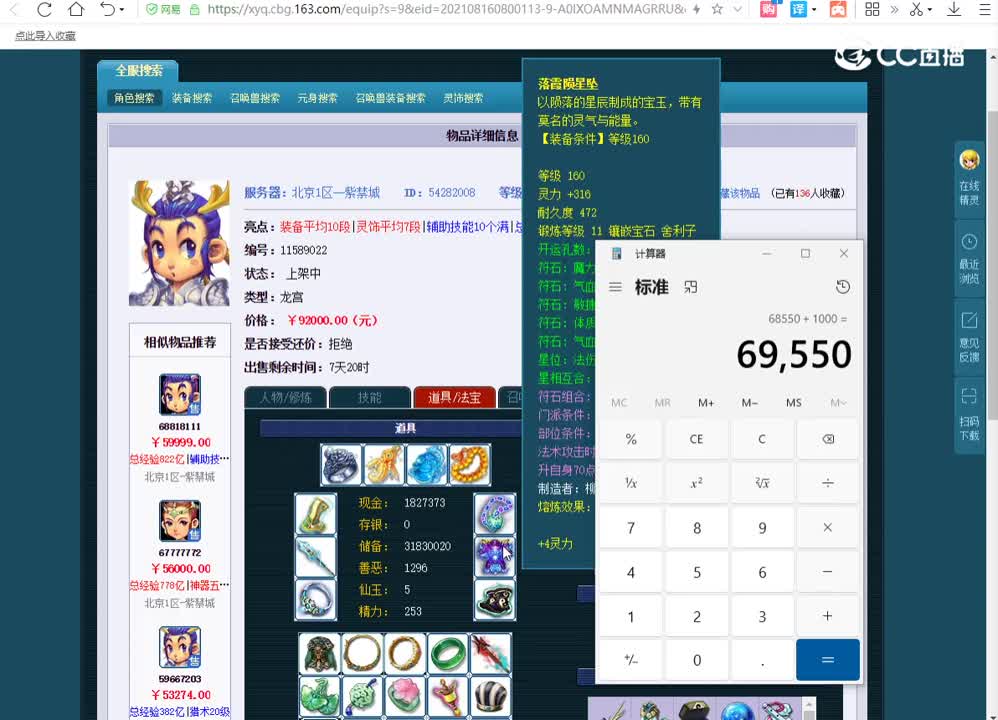Open the browser hamburger main menu
The height and width of the screenshot is (720, 998).
point(984,10)
